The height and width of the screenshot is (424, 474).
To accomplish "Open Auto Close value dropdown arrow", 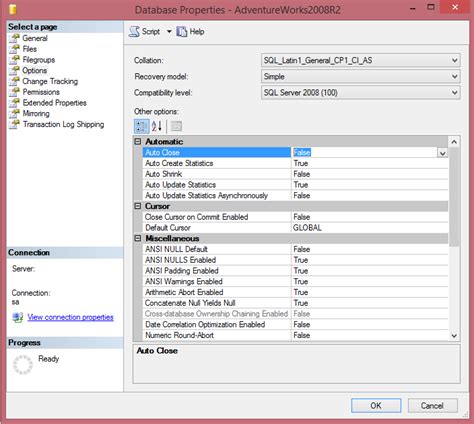I will [442, 153].
